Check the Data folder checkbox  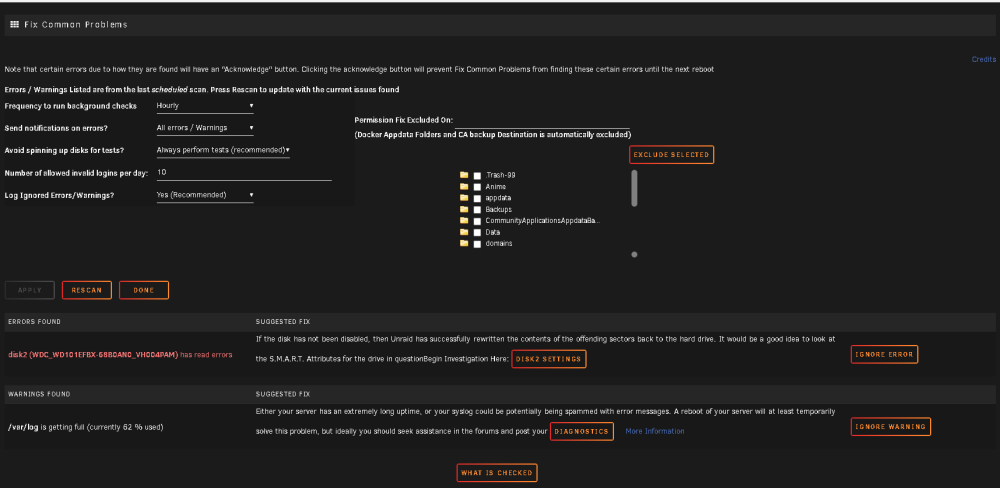coord(477,232)
